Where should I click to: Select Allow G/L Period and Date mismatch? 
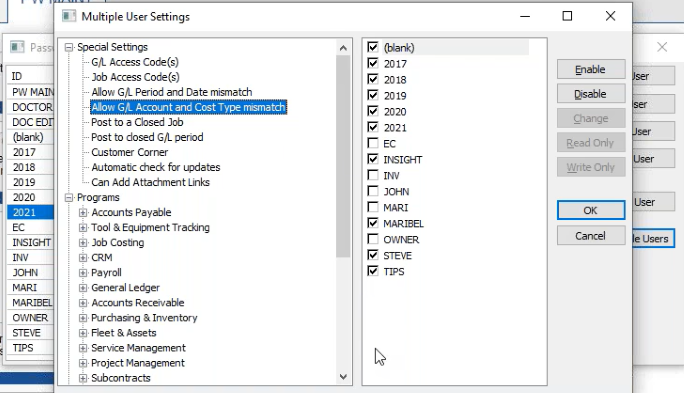[171, 92]
